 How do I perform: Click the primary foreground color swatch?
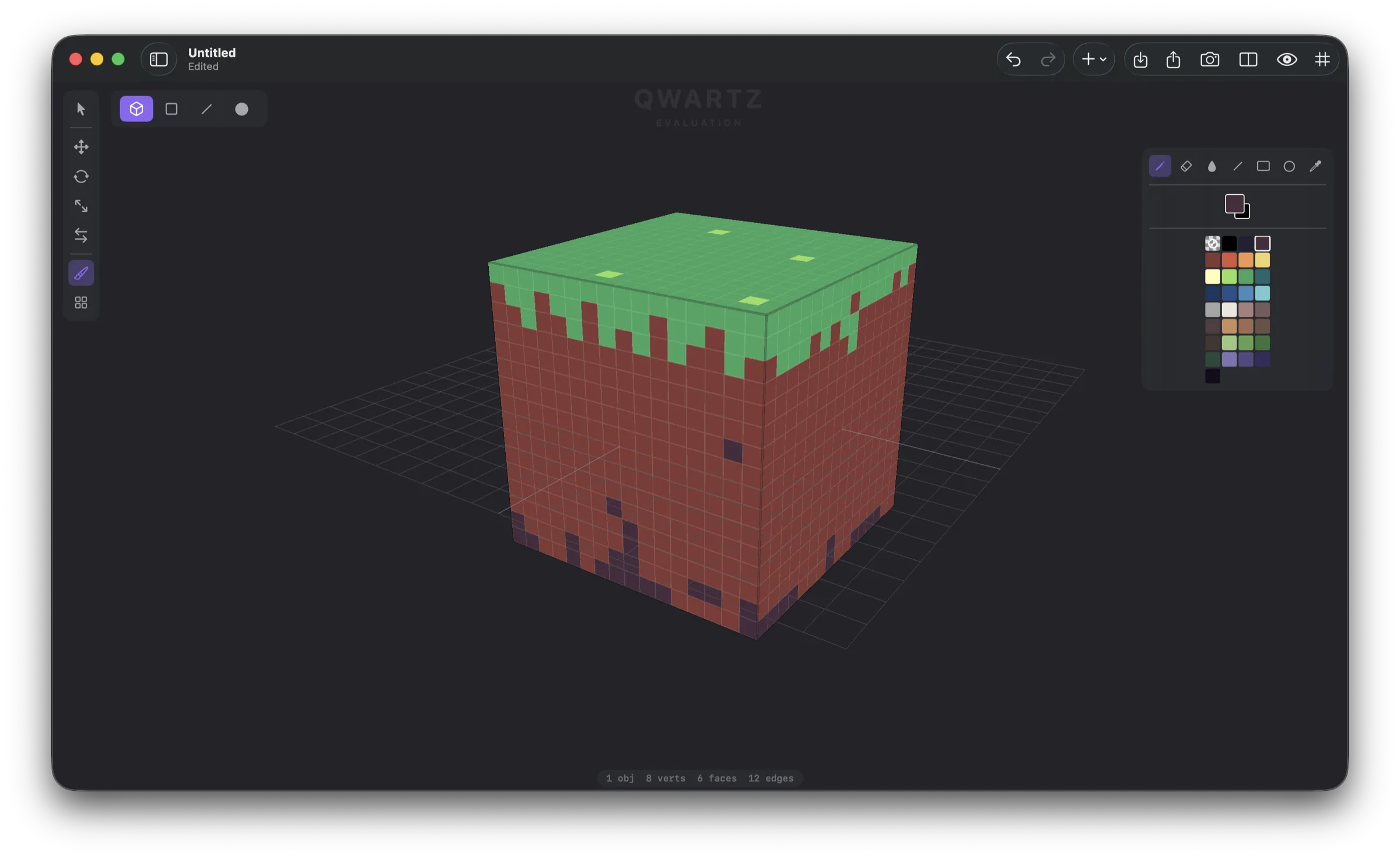coord(1234,204)
